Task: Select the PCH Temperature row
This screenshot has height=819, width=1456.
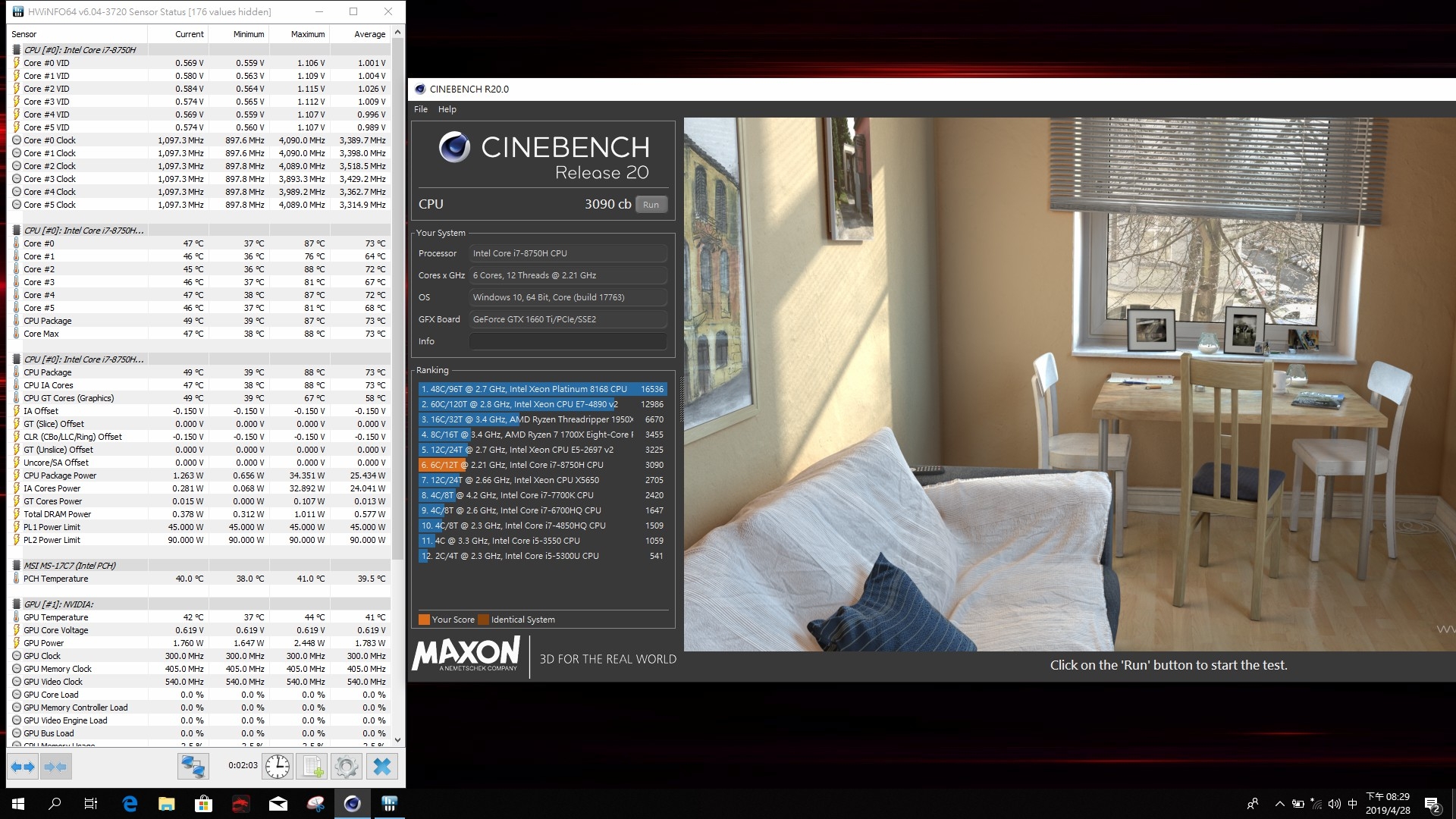Action: click(x=199, y=579)
